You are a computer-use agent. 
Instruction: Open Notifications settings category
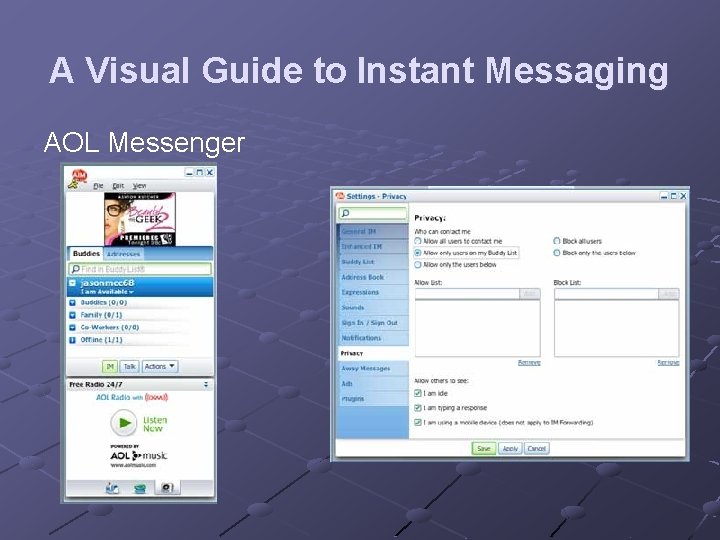point(373,338)
